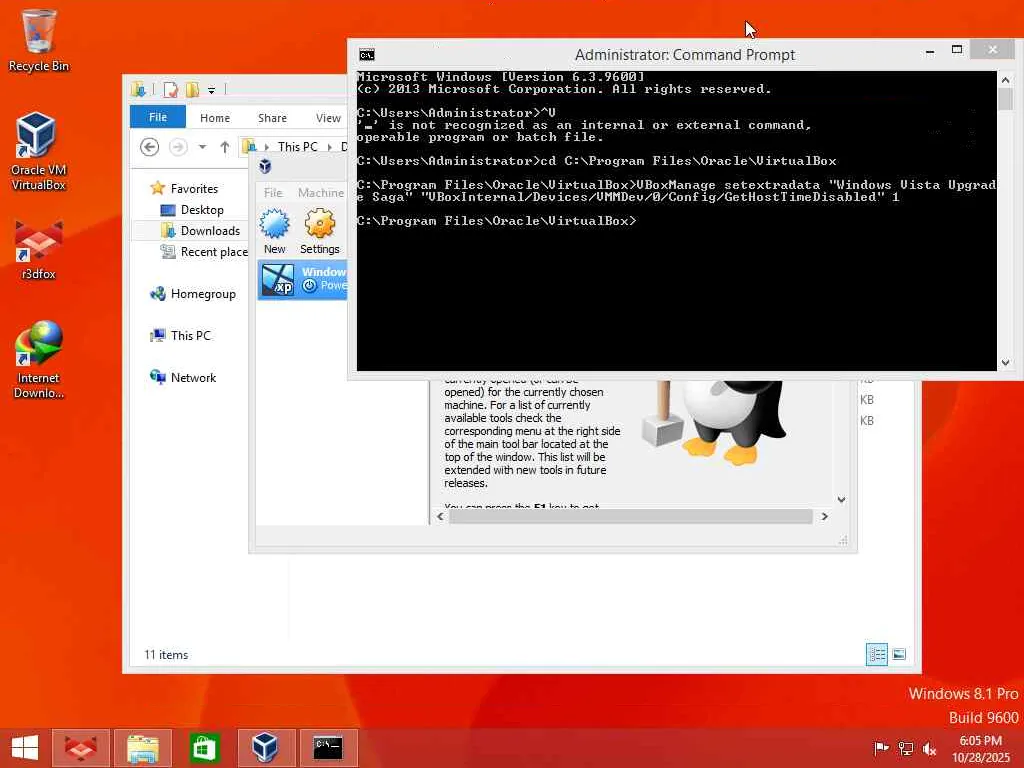Click the Command Prompt vertical scrollbar thumb

[1005, 99]
